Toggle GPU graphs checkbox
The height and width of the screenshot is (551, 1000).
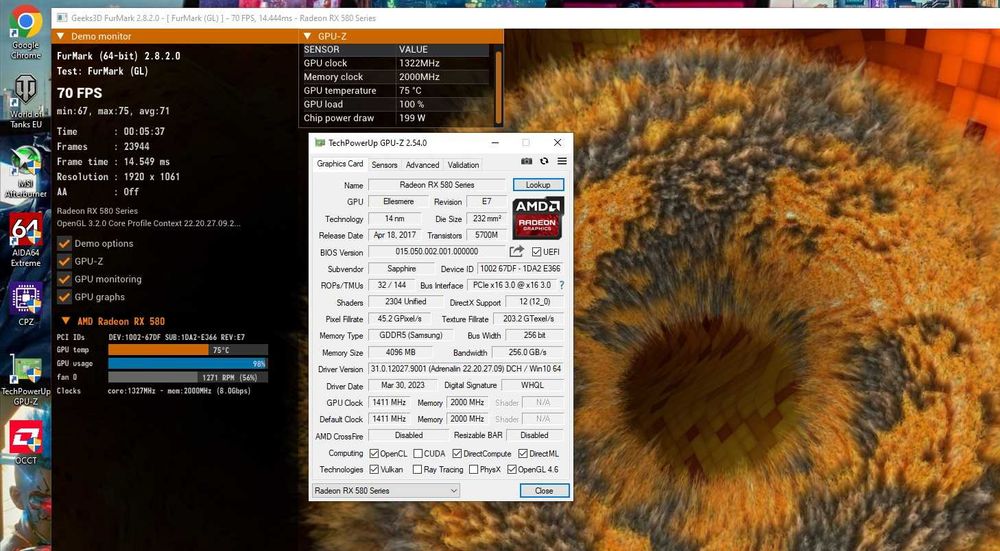64,297
